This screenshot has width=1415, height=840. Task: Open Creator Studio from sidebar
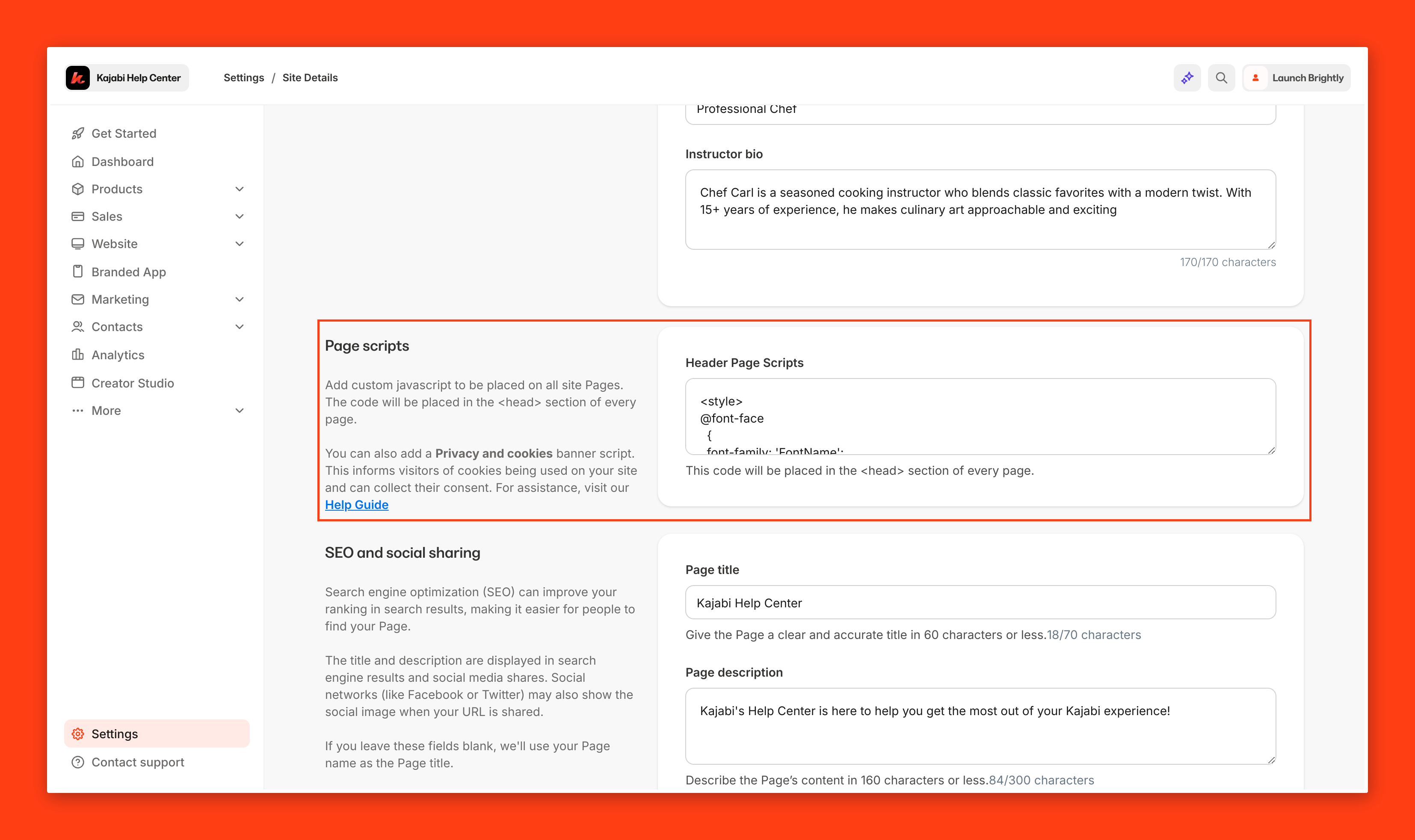pyautogui.click(x=133, y=383)
